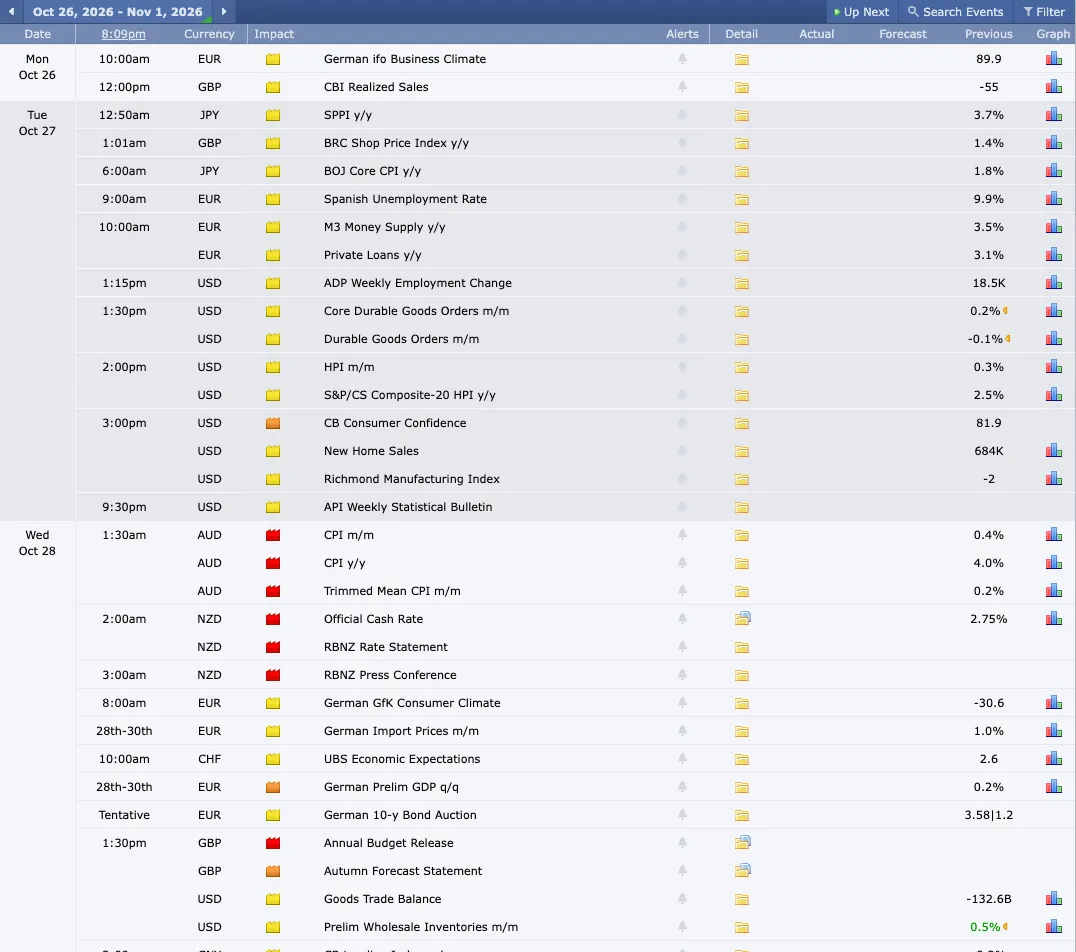Open detail folder for Autumn Forecast Statement
The width and height of the screenshot is (1076, 952).
click(x=742, y=870)
